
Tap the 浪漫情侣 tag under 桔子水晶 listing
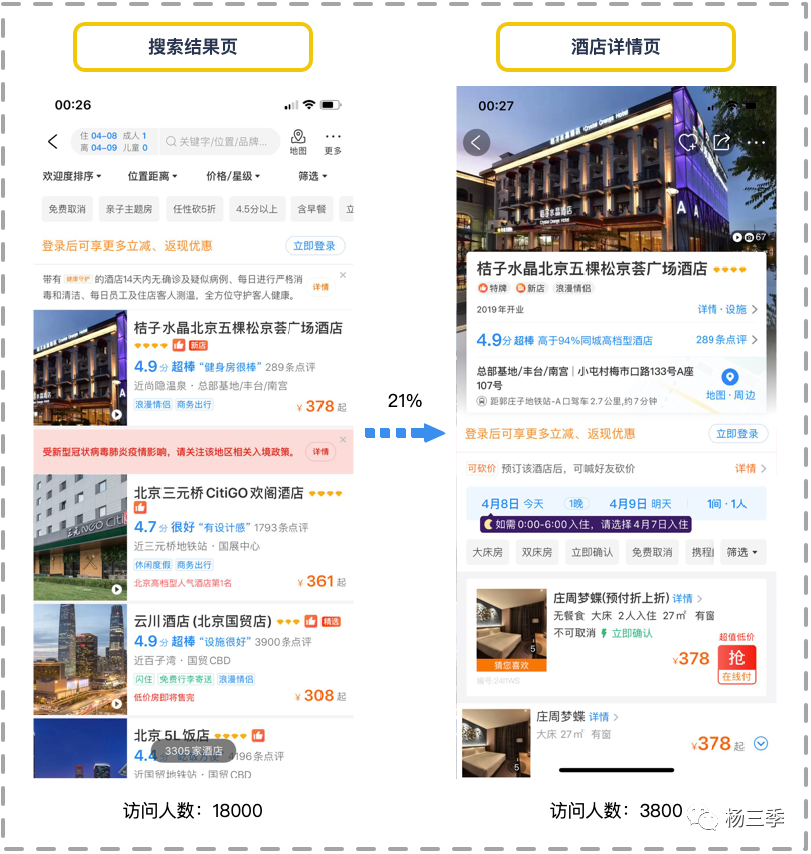(x=153, y=405)
